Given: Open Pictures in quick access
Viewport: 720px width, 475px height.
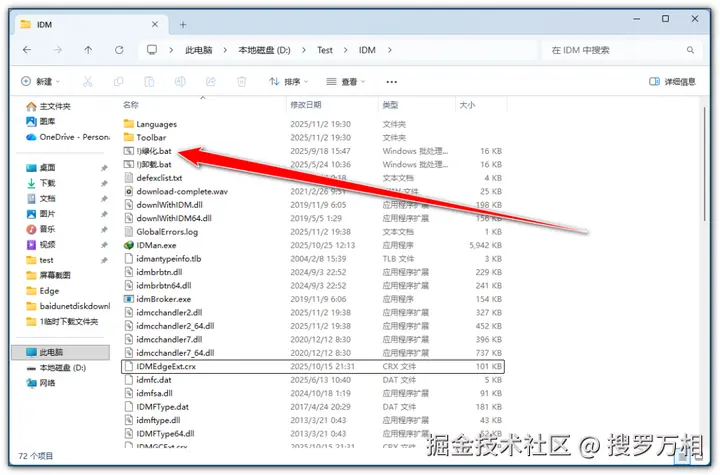Looking at the screenshot, I should [x=41, y=214].
